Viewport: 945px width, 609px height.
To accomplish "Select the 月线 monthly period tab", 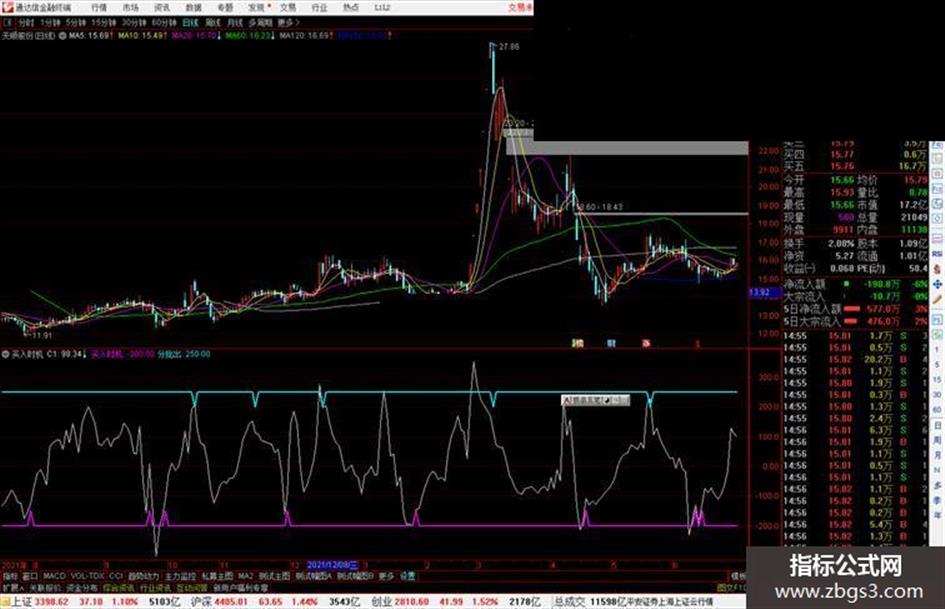I will click(234, 22).
